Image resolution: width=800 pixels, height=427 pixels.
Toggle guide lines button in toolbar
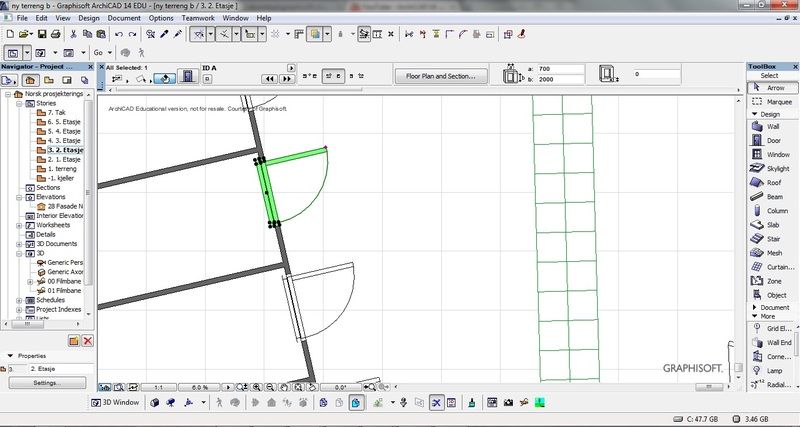coord(198,34)
